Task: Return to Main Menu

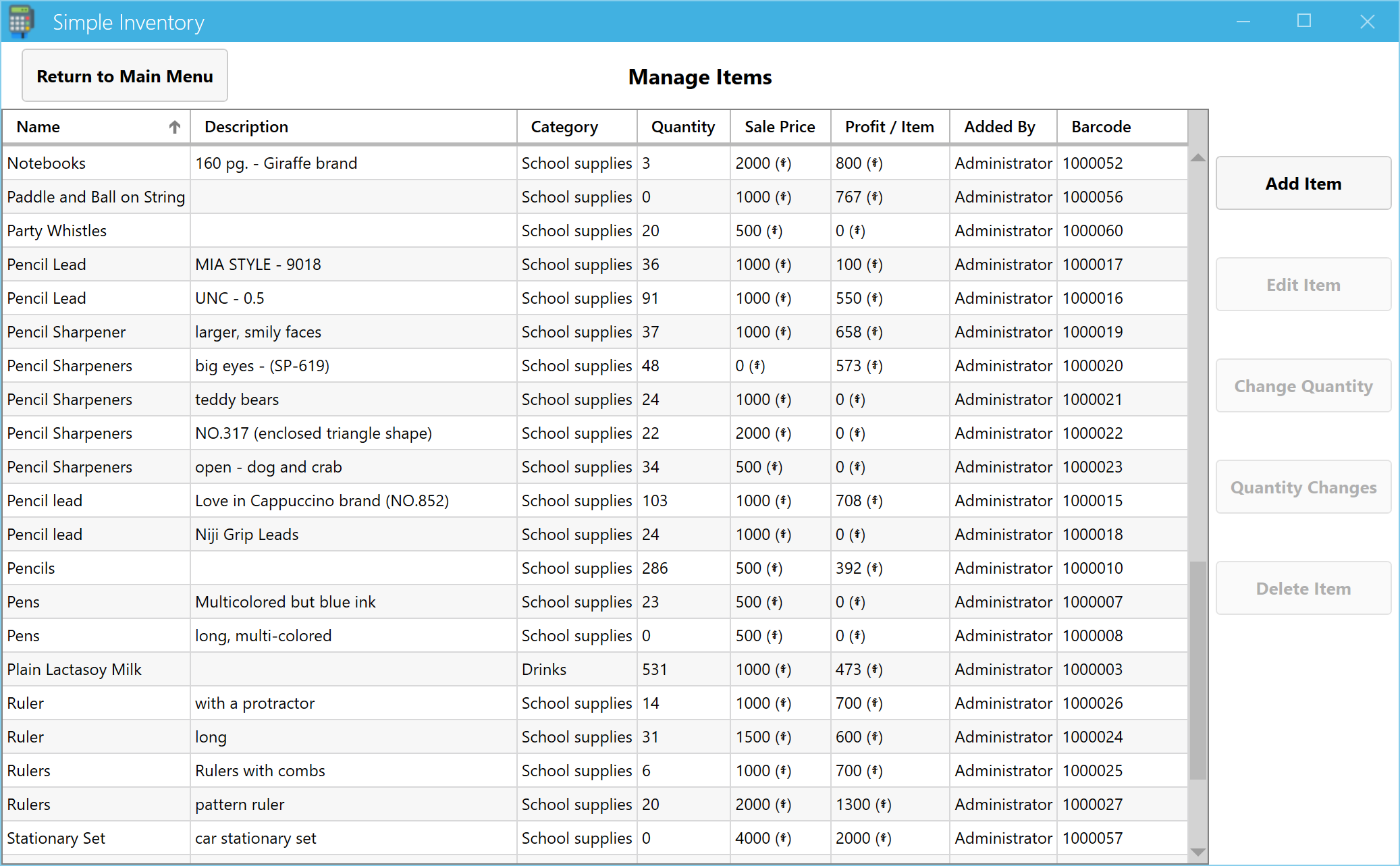Action: [125, 76]
